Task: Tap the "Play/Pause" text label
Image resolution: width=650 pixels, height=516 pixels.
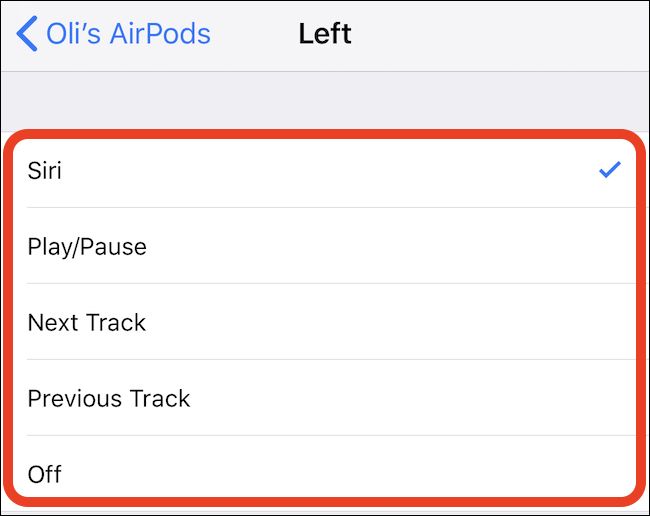Action: [87, 246]
